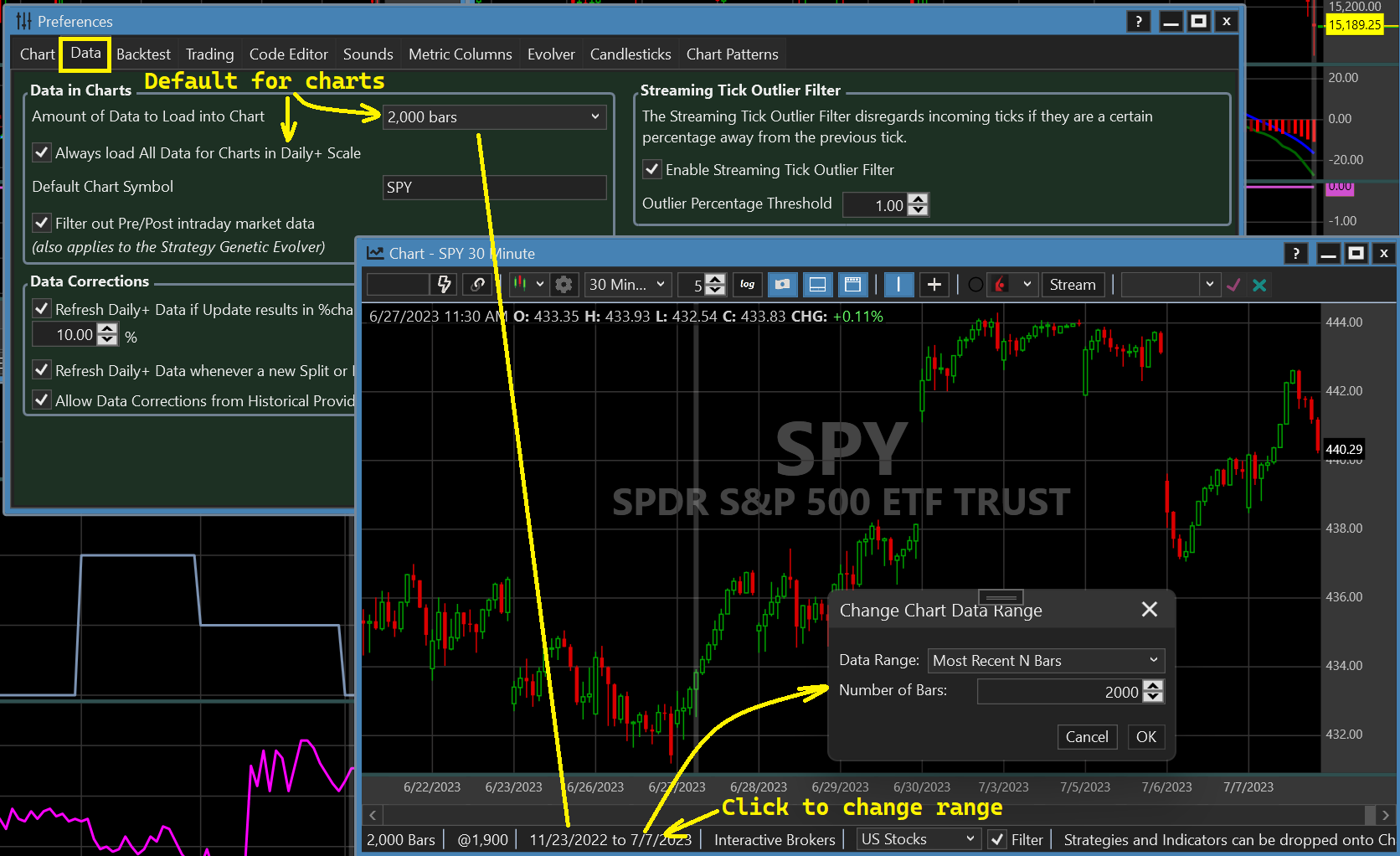Screen dimensions: 1400x856
Task: Open chart settings gear icon
Action: [564, 285]
